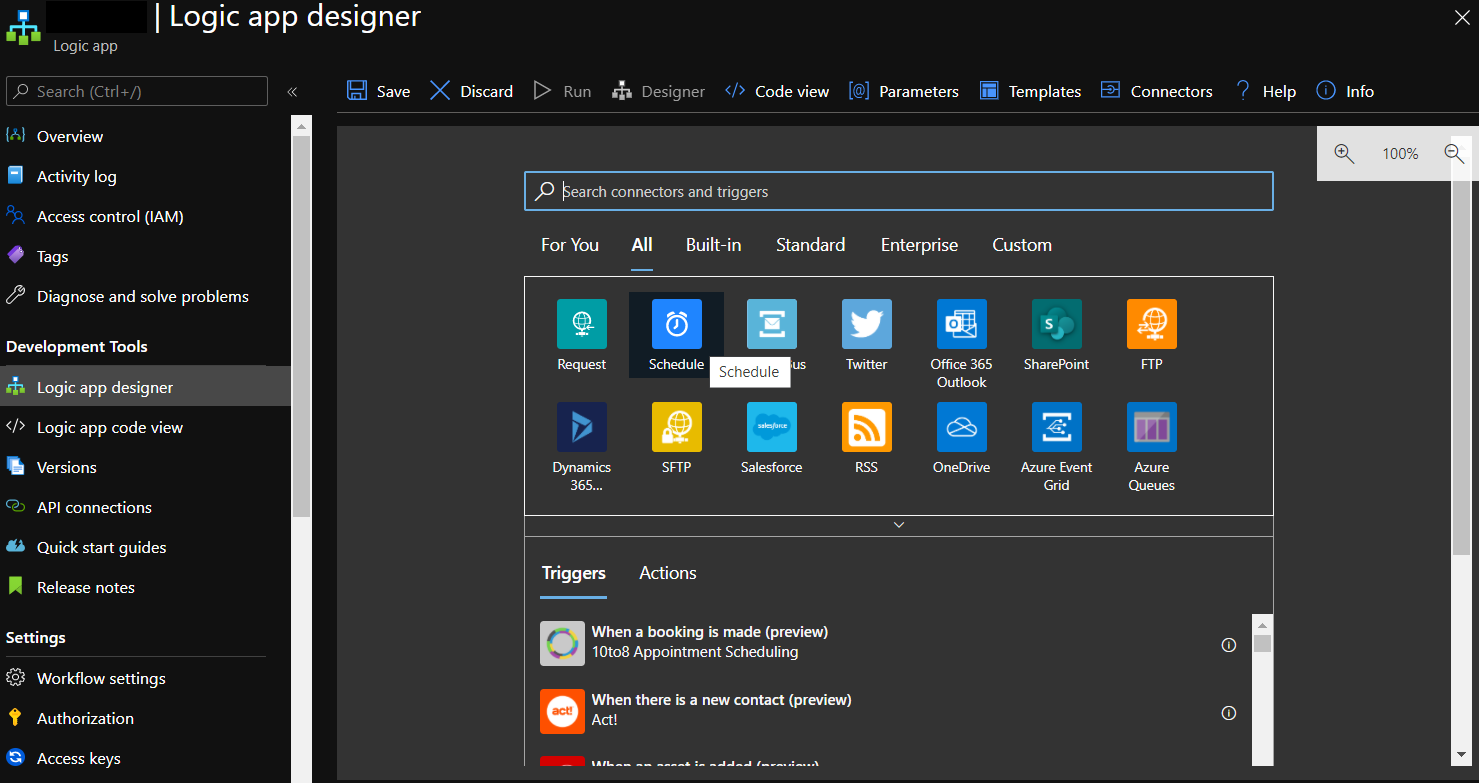
Task: Show Info from the toolbar
Action: (x=1345, y=91)
